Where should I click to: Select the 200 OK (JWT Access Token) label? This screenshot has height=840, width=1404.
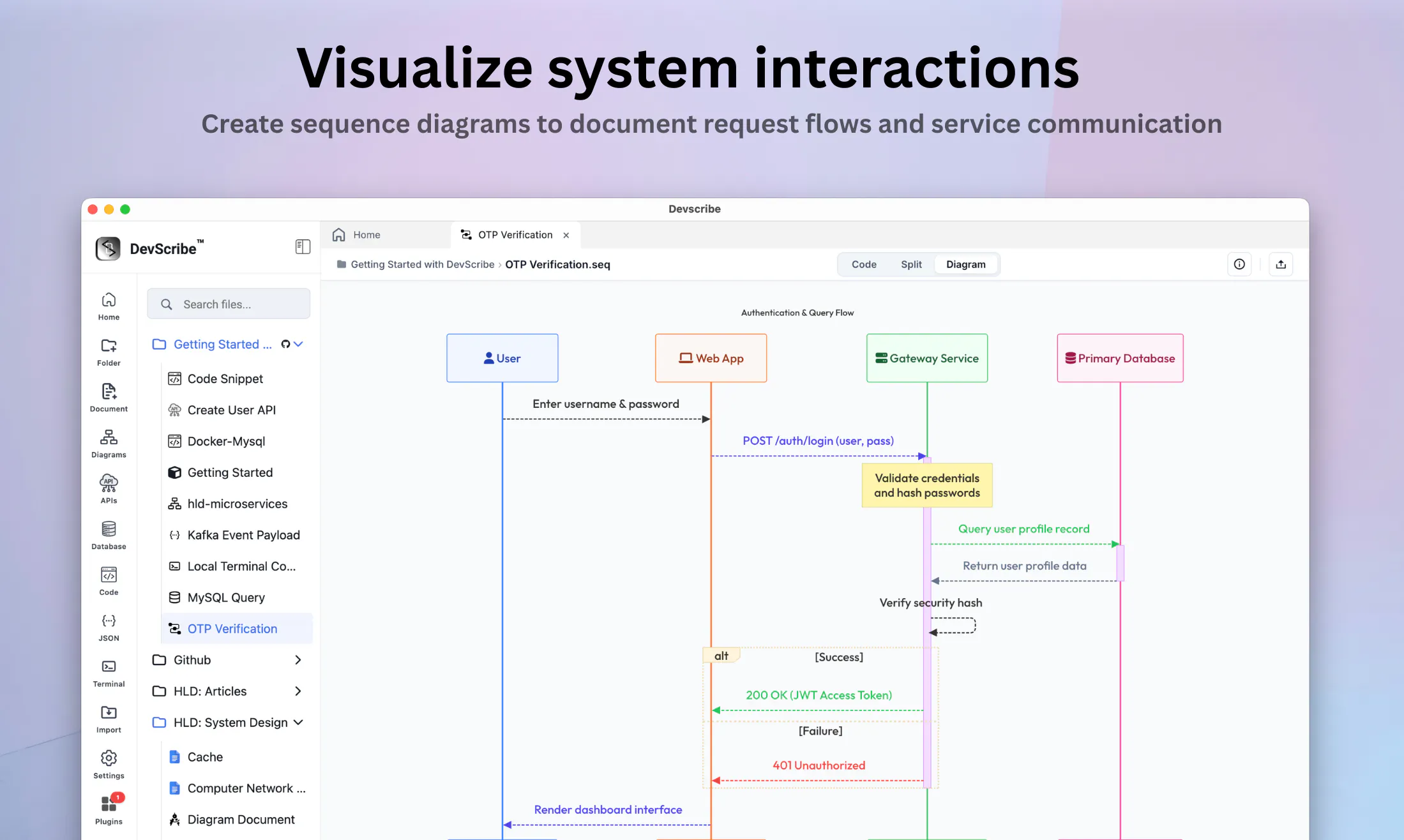[819, 695]
